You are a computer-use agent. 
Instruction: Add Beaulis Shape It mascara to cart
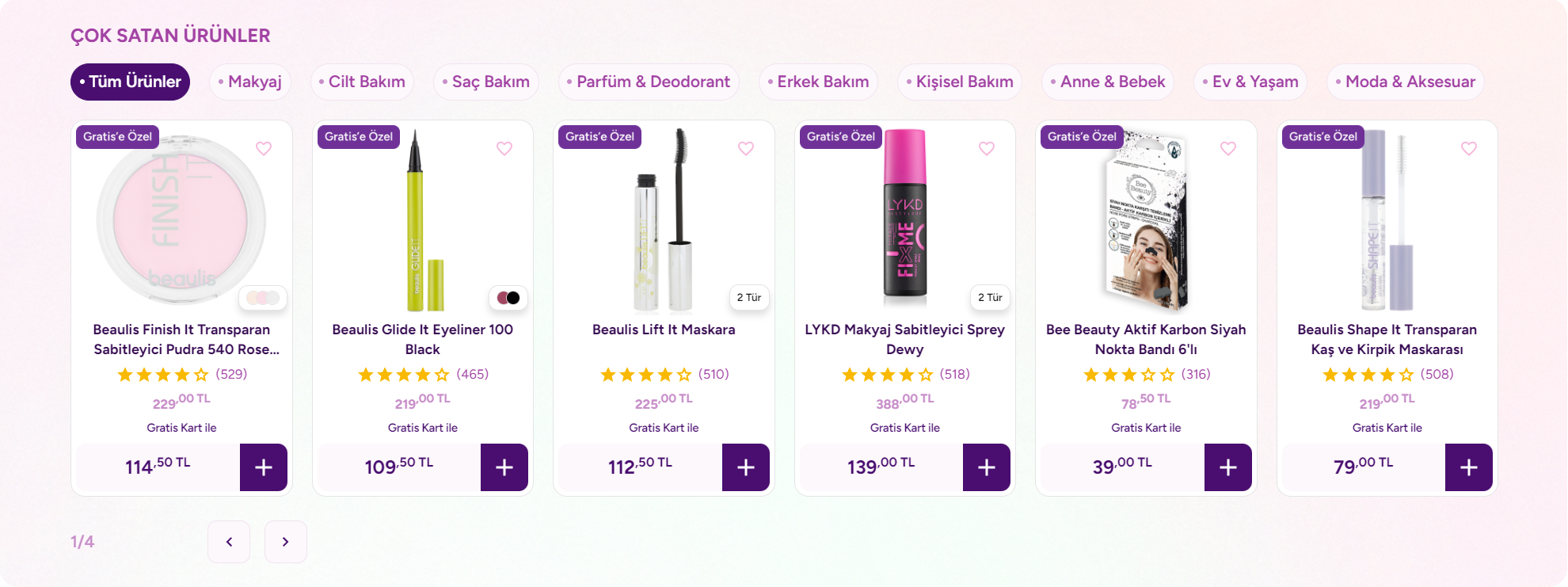coord(1468,467)
